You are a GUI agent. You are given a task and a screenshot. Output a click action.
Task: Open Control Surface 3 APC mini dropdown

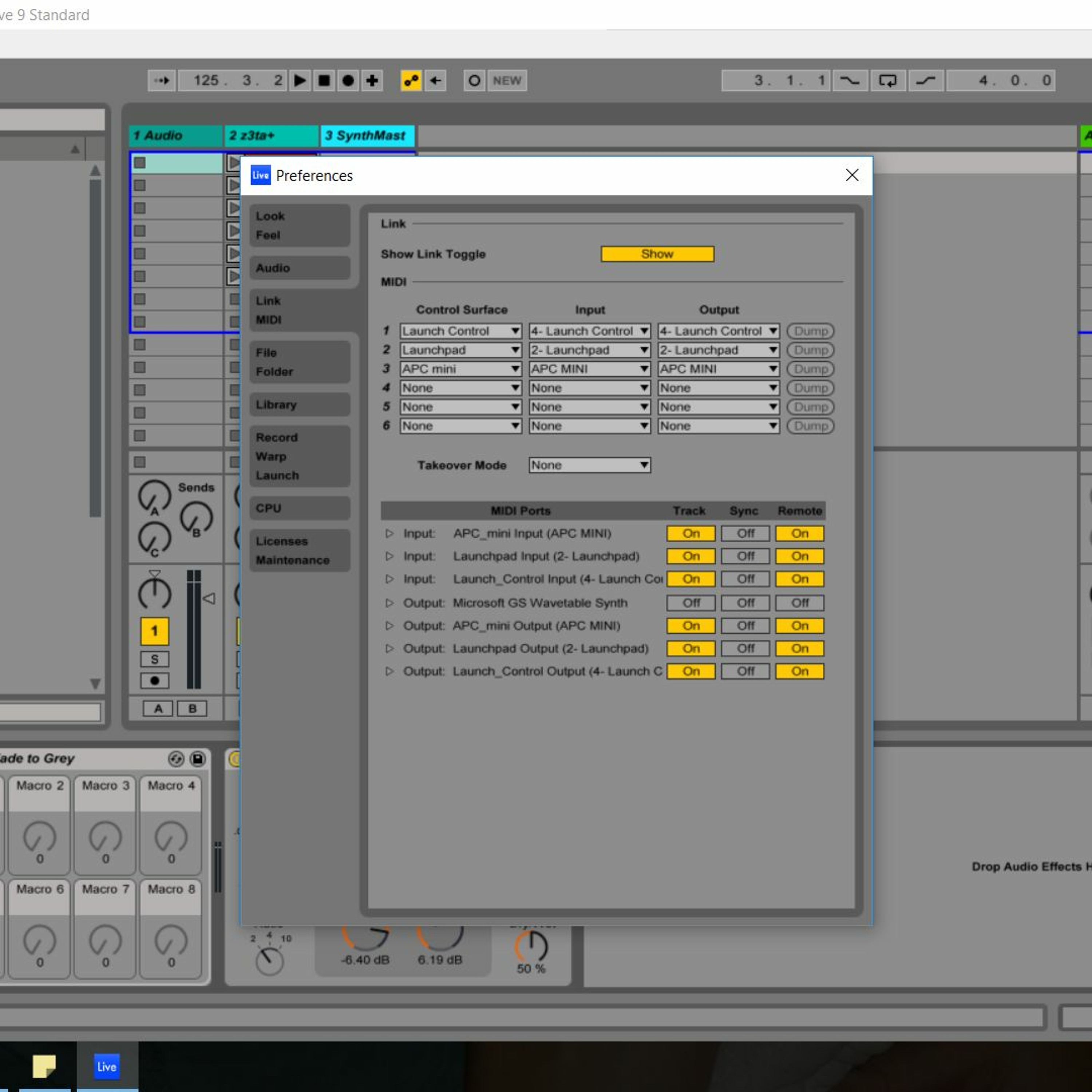pyautogui.click(x=461, y=368)
